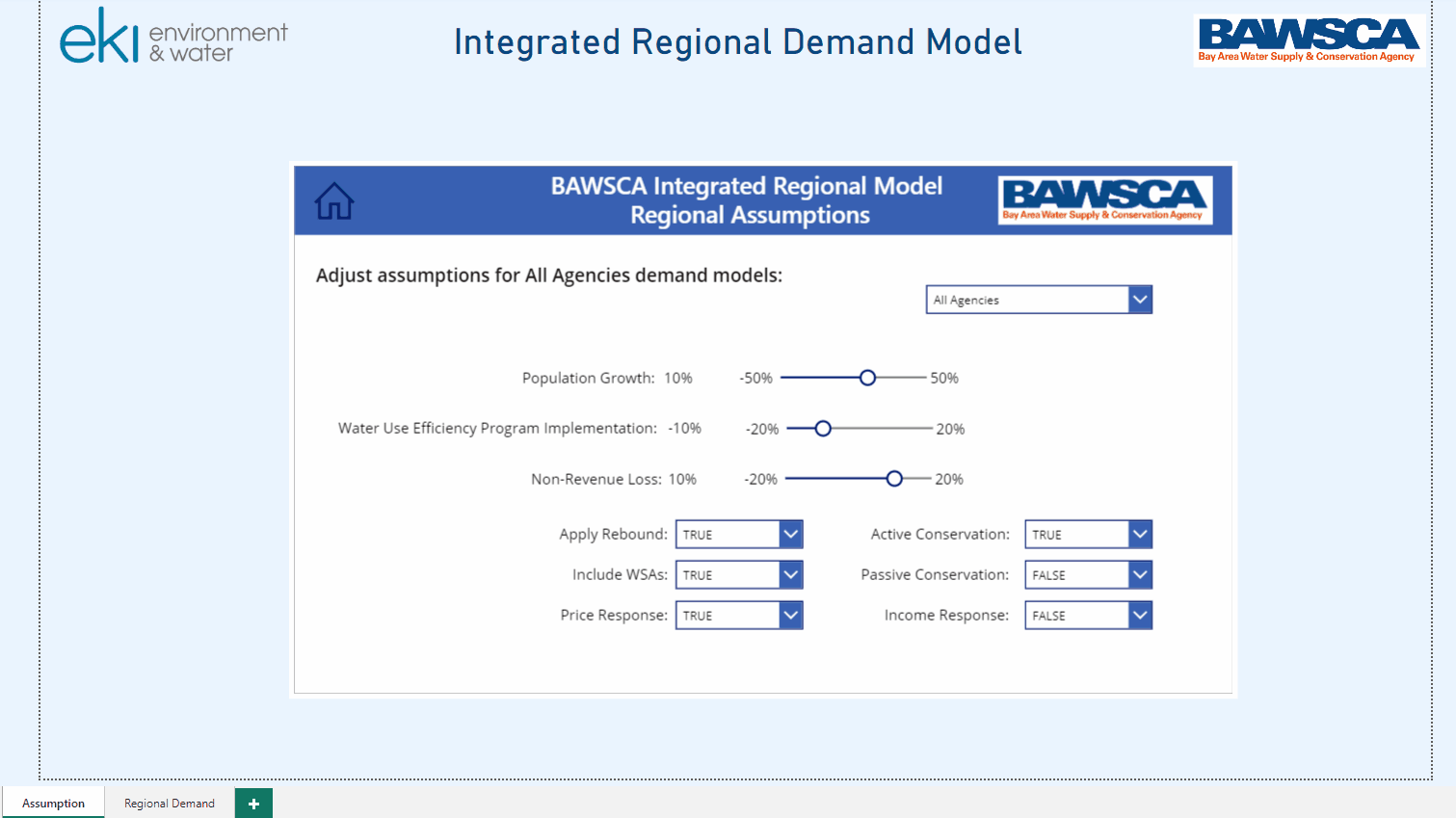Viewport: 1456px width, 818px height.
Task: Click the Population Growth 10% value
Action: (678, 378)
